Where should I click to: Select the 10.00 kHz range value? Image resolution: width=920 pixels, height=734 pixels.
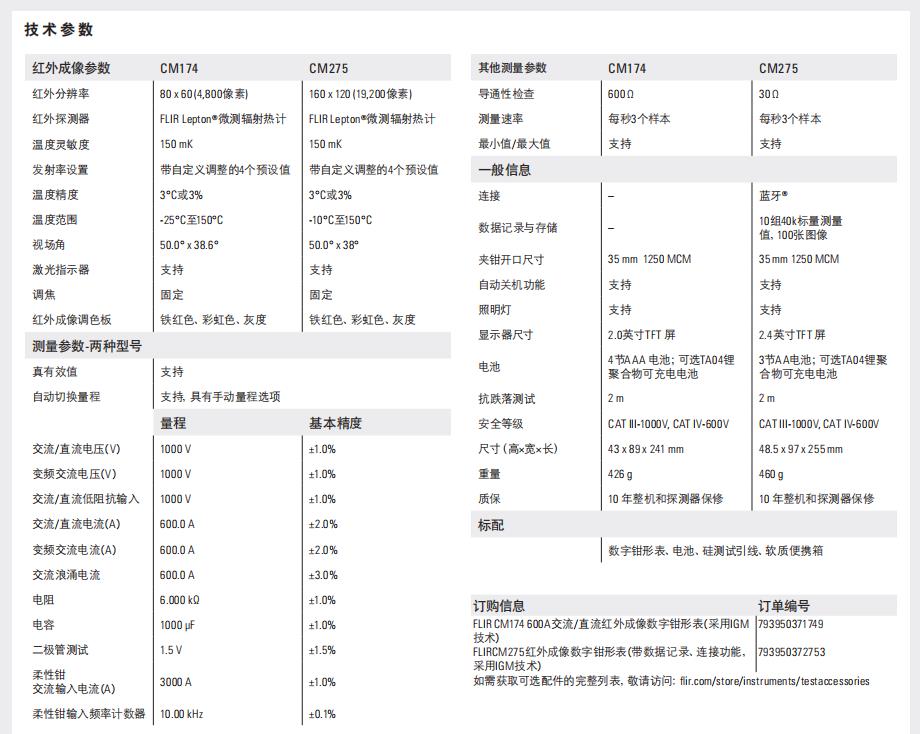pyautogui.click(x=181, y=714)
